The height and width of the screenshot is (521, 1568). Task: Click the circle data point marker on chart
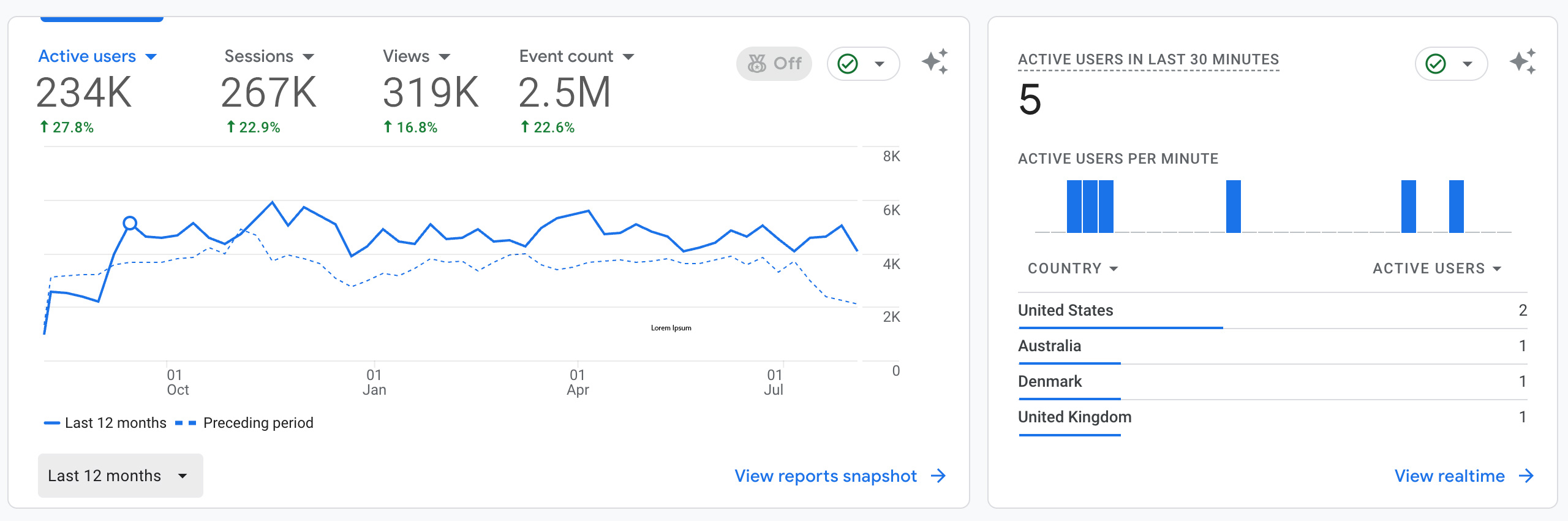tap(130, 223)
